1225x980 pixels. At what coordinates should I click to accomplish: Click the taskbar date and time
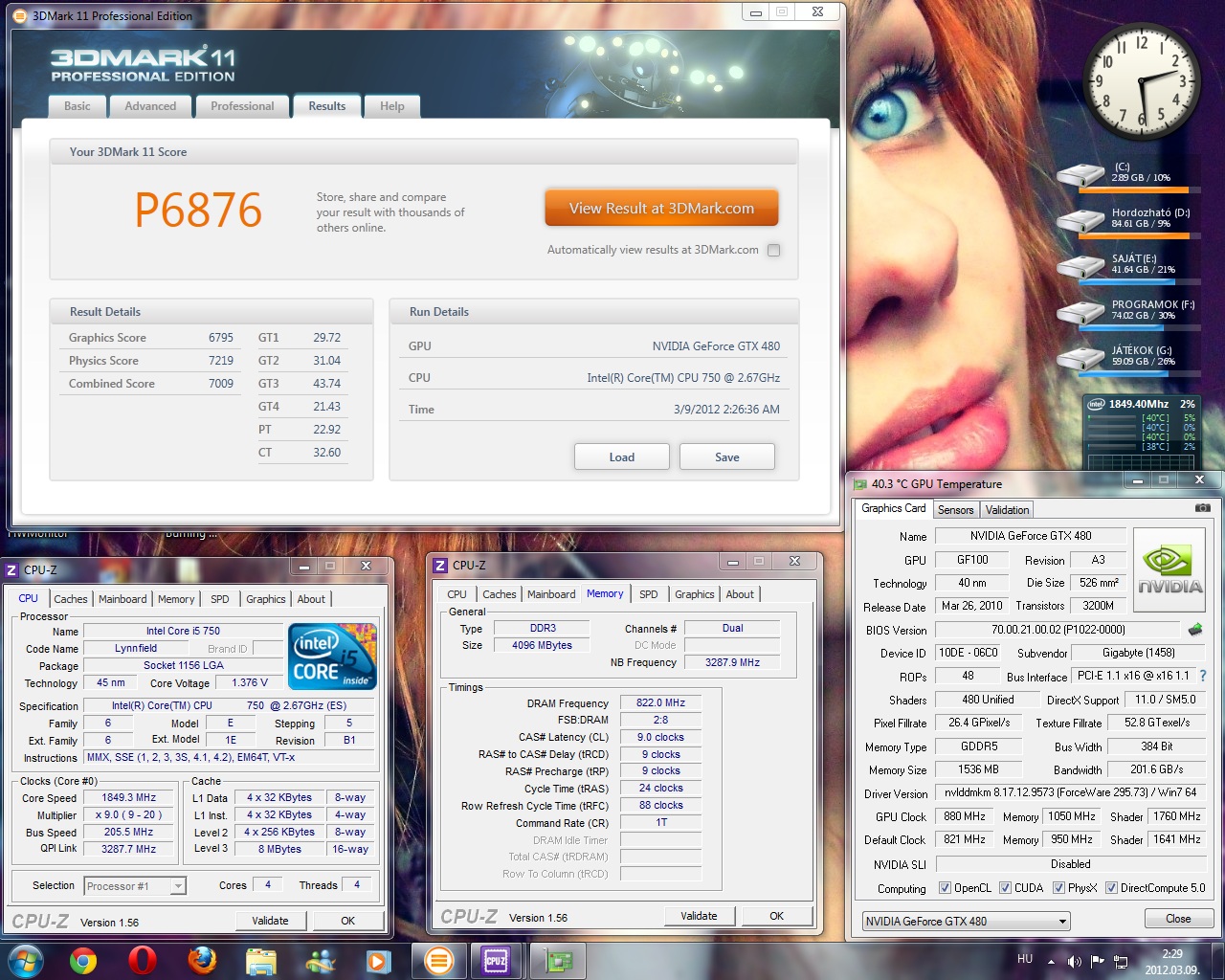(x=1172, y=962)
